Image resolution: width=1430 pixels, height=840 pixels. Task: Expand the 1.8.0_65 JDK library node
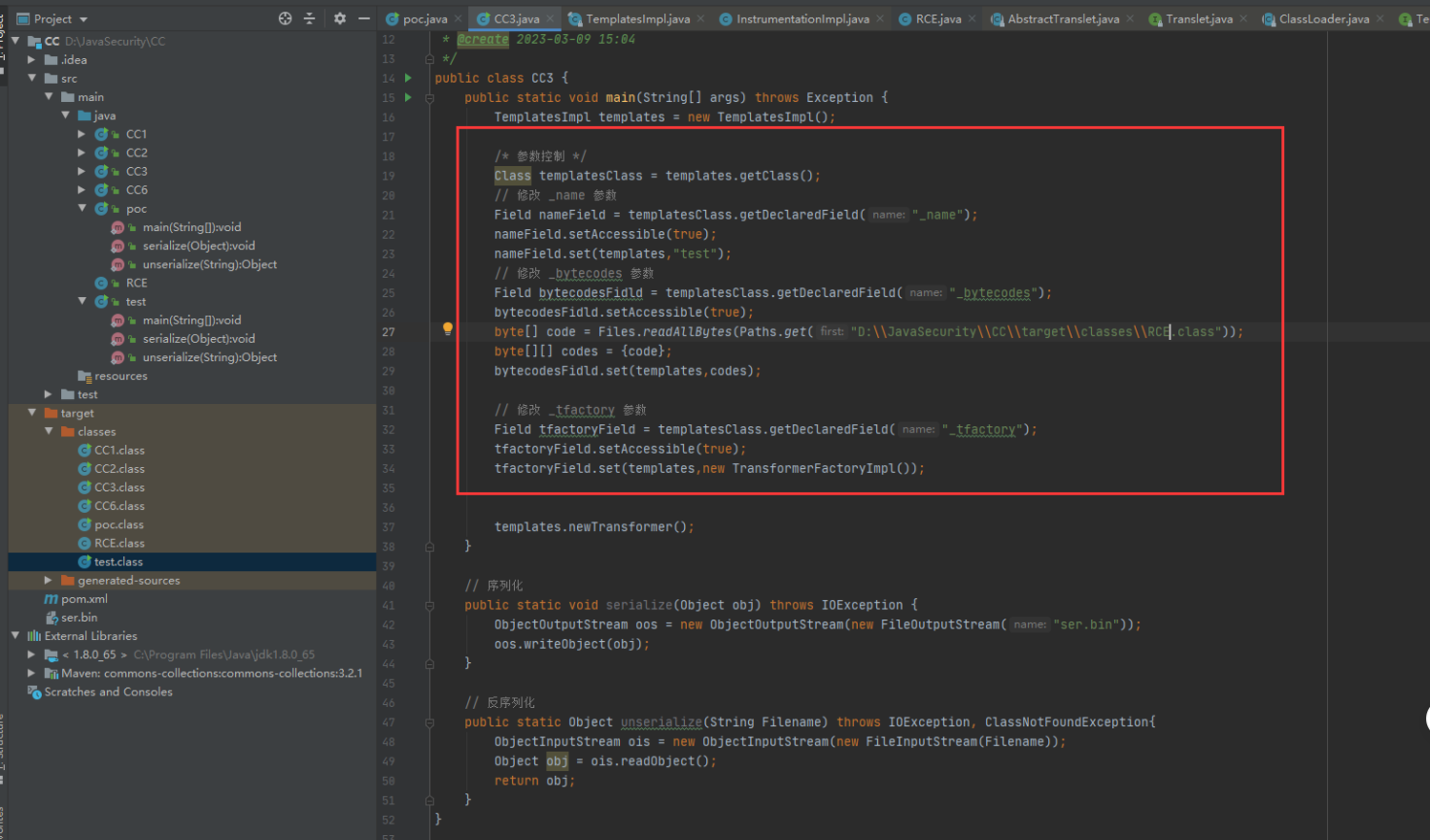pyautogui.click(x=32, y=655)
